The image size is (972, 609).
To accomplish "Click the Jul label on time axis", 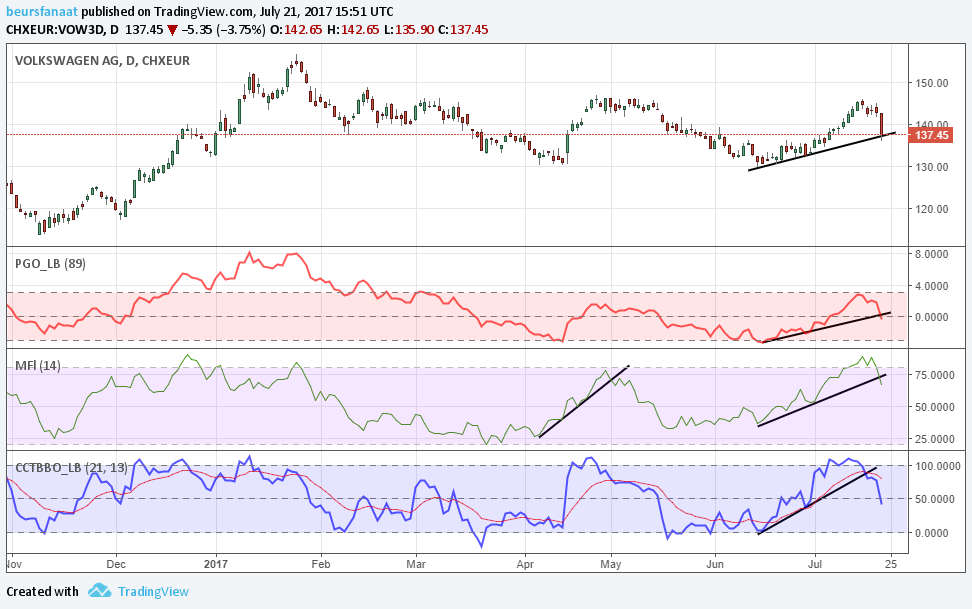I will pos(815,564).
